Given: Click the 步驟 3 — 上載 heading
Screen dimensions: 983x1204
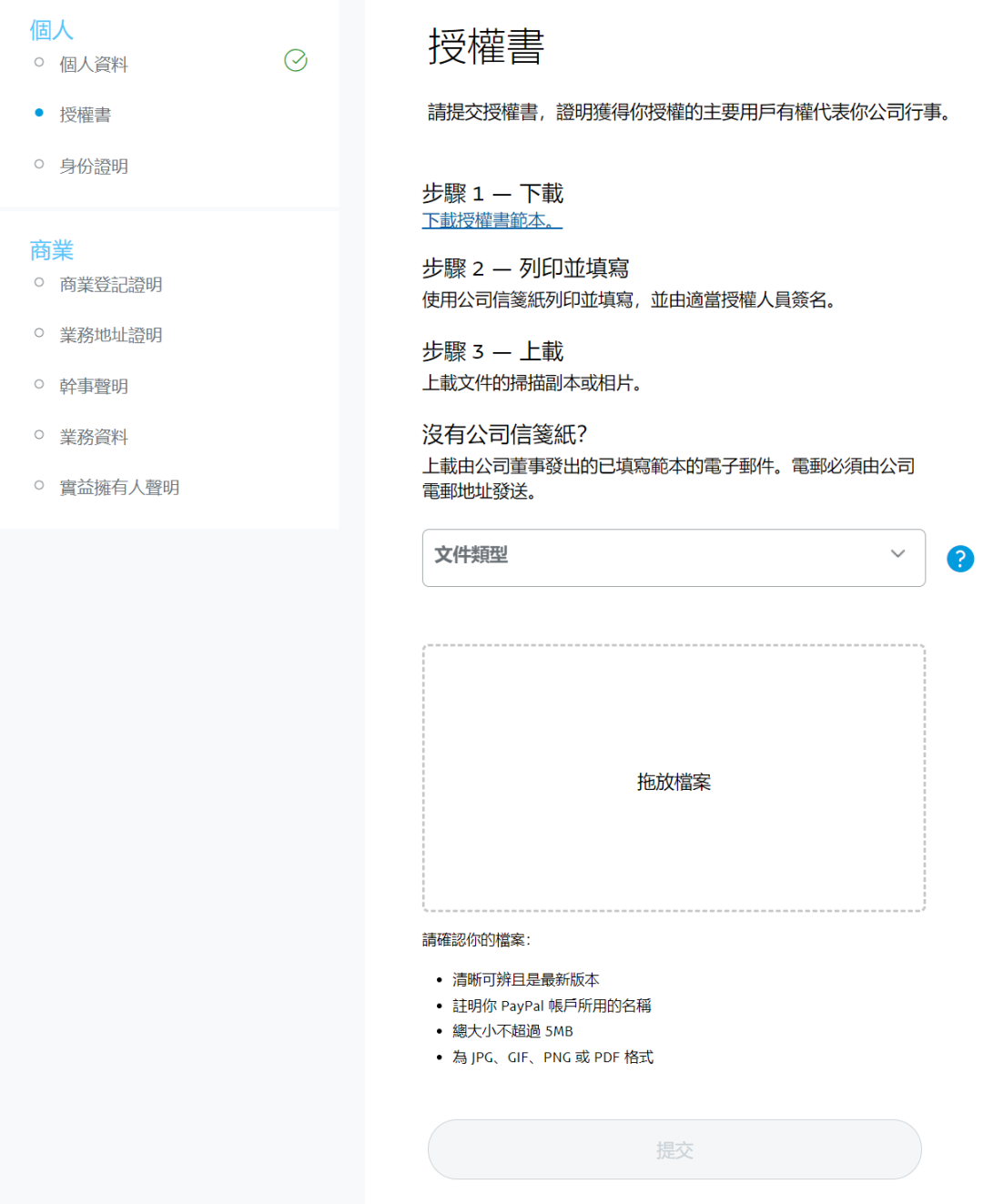Looking at the screenshot, I should click(x=492, y=351).
